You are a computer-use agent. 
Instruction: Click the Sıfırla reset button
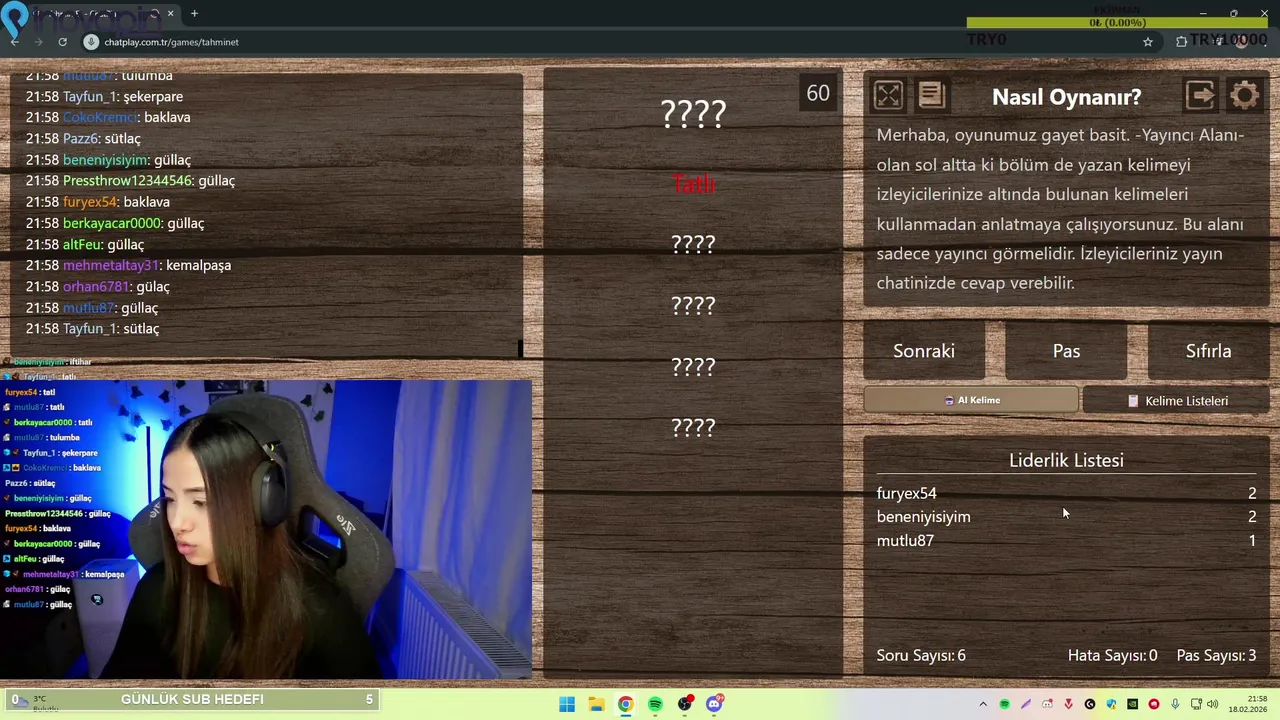click(1208, 351)
